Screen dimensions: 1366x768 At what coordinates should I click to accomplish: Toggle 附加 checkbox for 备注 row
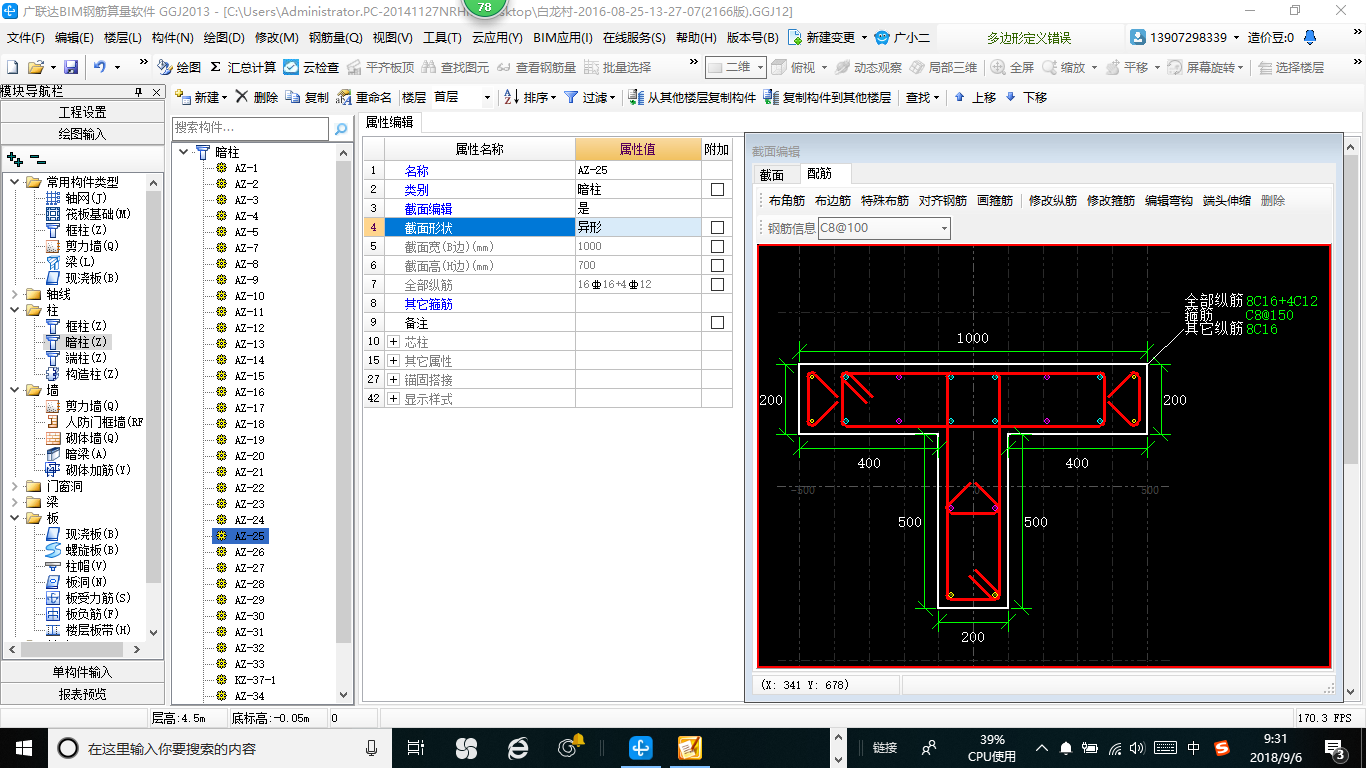(717, 323)
